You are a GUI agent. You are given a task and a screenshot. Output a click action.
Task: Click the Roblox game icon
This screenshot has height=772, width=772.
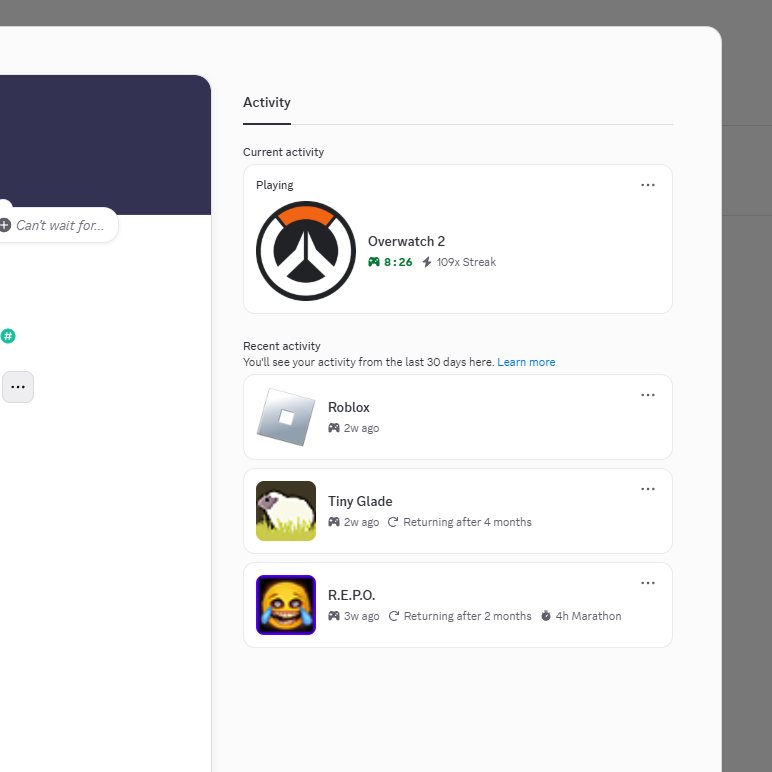click(x=286, y=417)
